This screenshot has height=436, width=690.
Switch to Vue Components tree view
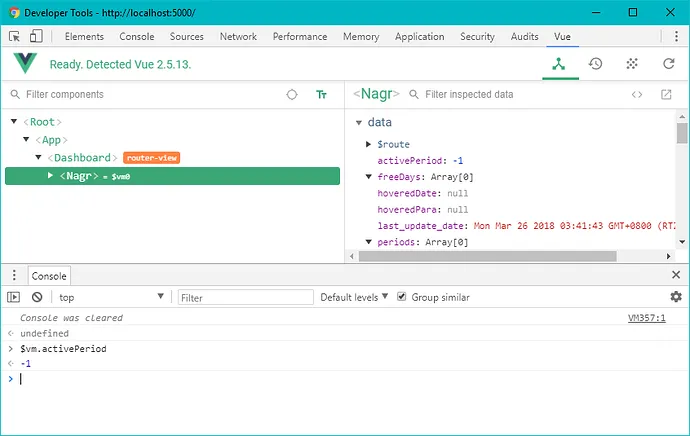tap(559, 64)
